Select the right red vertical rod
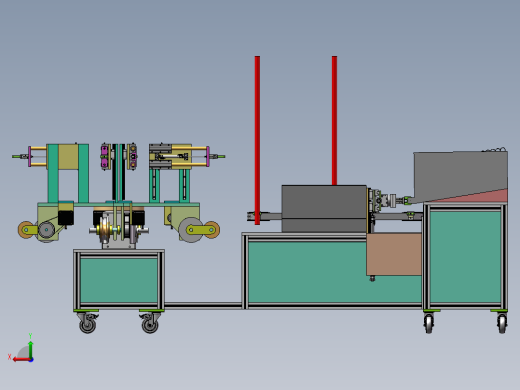 334,120
